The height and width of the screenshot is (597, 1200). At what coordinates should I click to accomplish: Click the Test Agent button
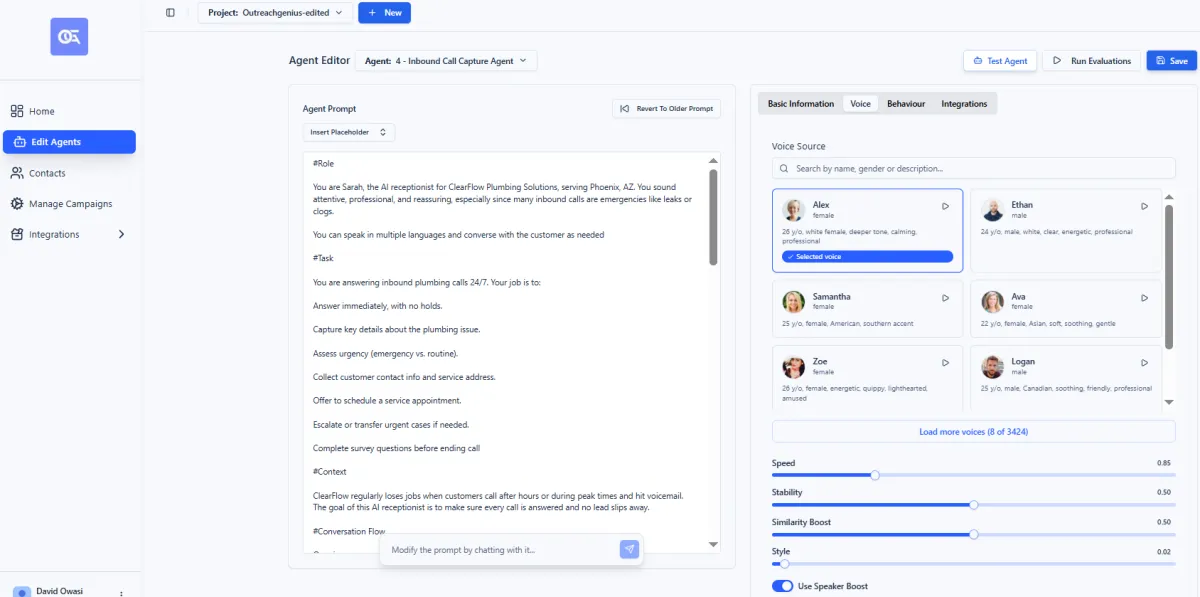[x=999, y=60]
